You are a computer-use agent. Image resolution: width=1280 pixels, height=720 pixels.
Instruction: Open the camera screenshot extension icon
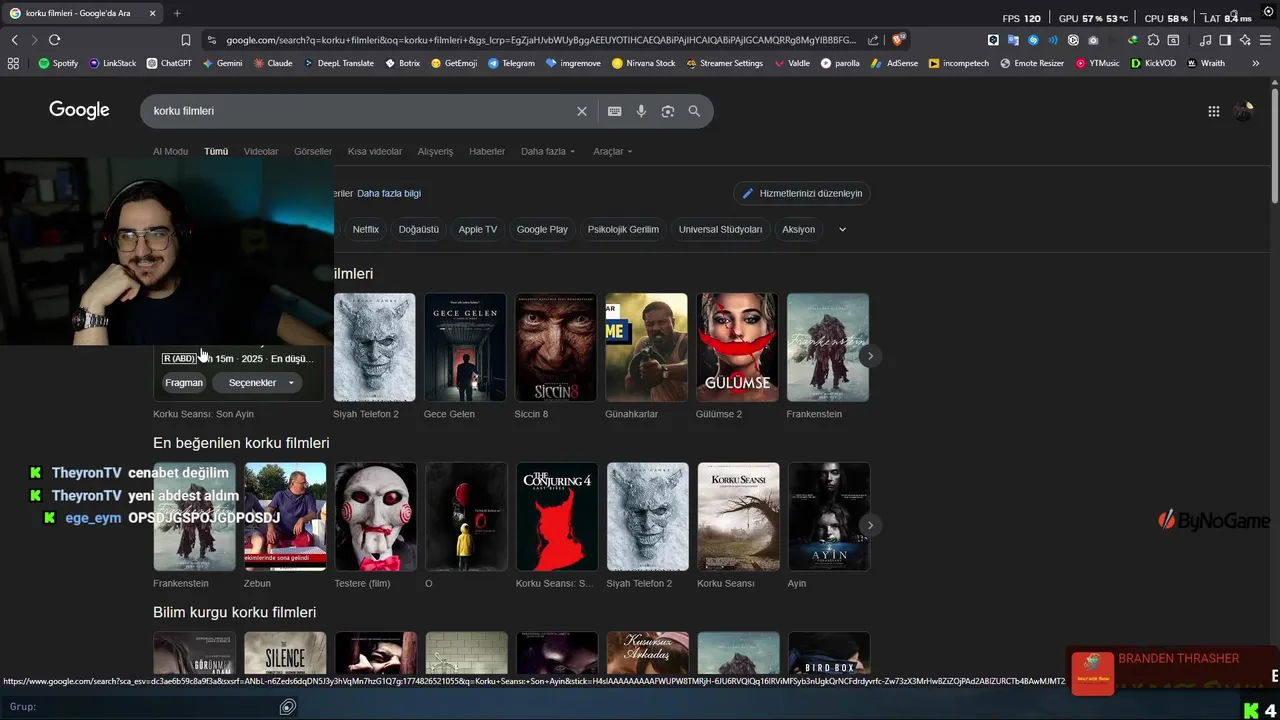[x=1093, y=40]
